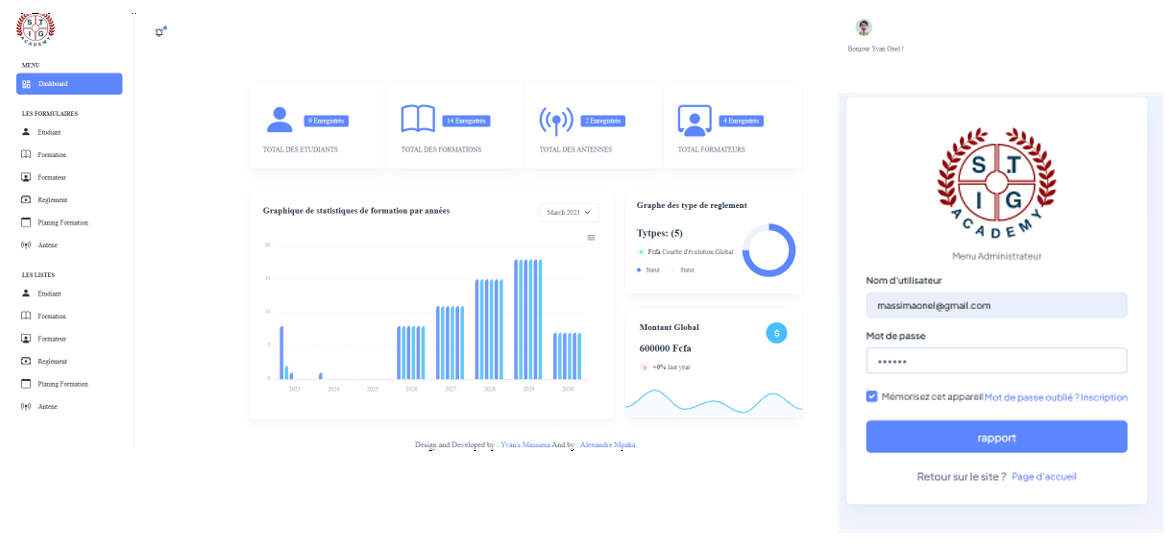
Task: Click the Mot de passe field
Action: (x=996, y=360)
